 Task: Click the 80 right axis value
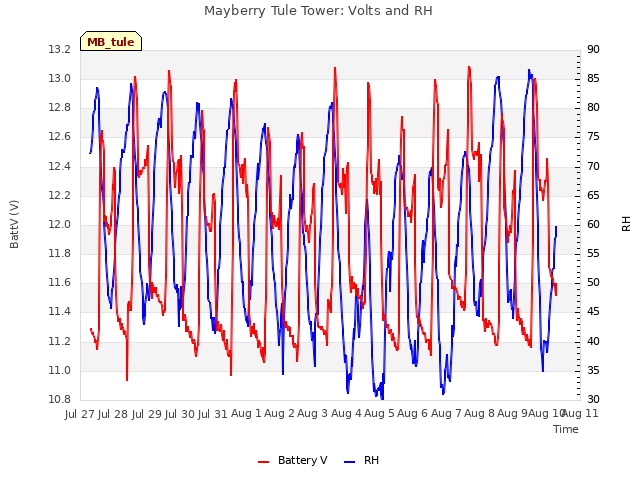(x=593, y=108)
